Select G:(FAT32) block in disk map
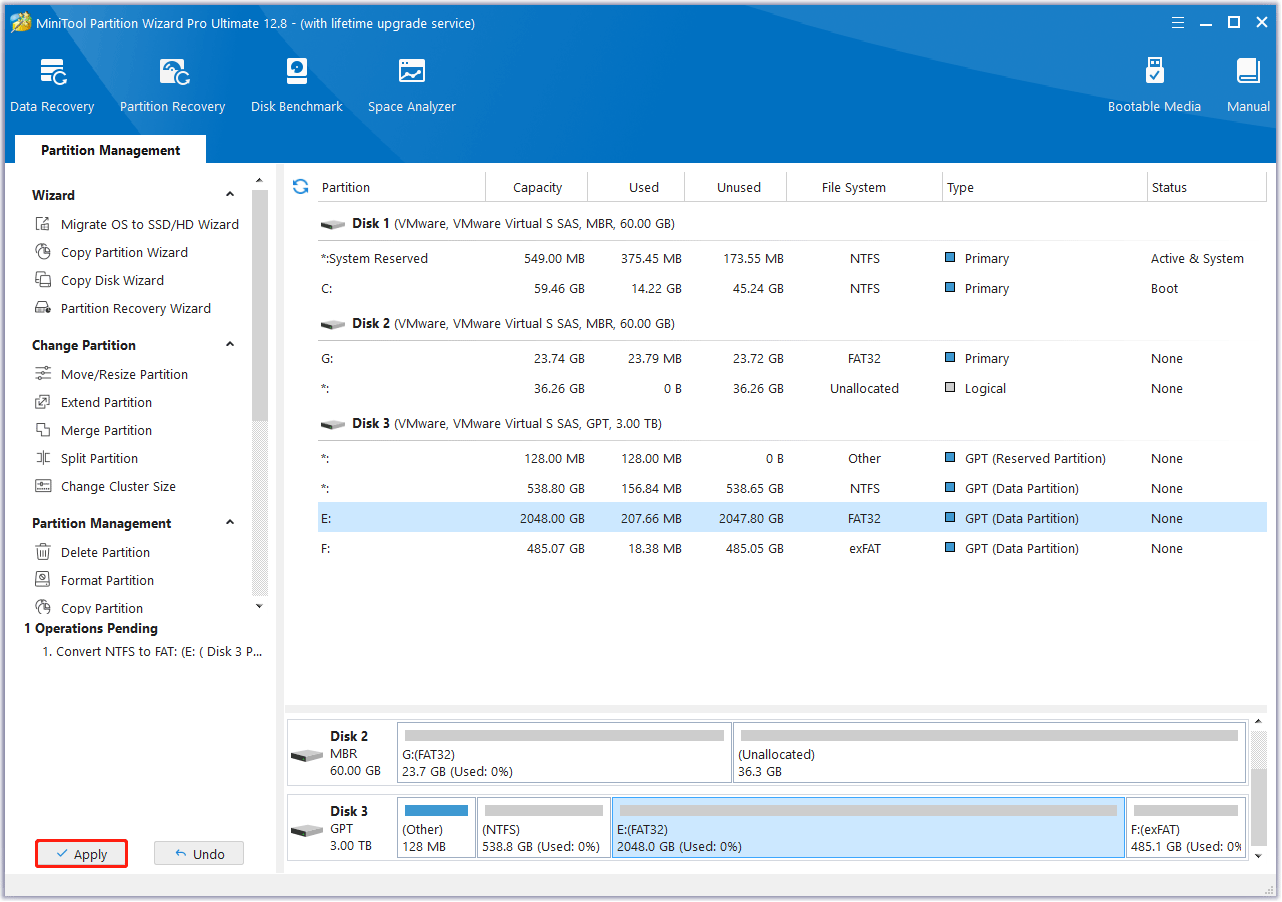The image size is (1282, 902). coord(564,753)
